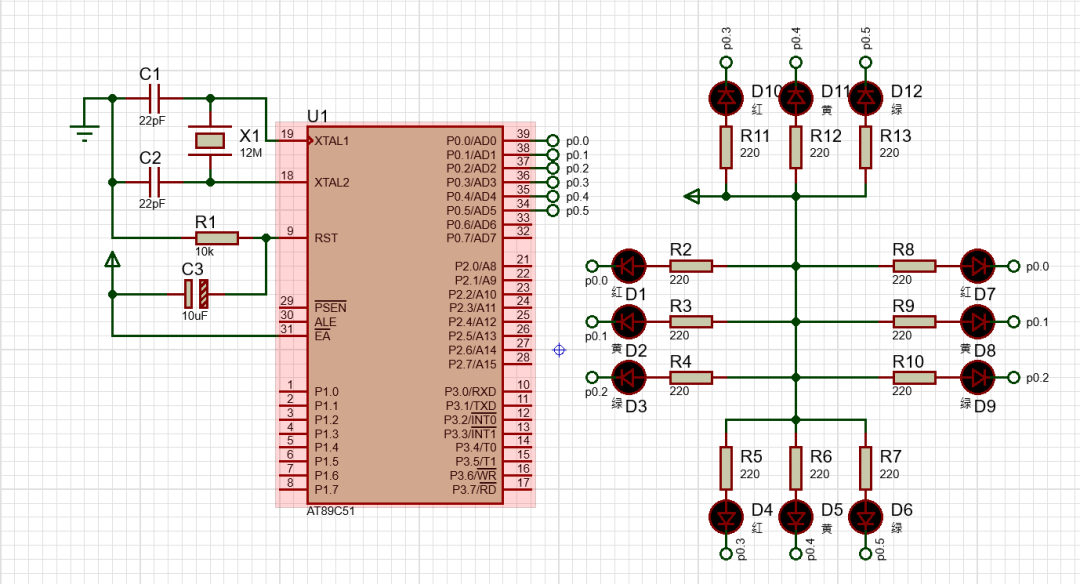Select LED D1
This screenshot has width=1080, height=584.
(x=629, y=266)
